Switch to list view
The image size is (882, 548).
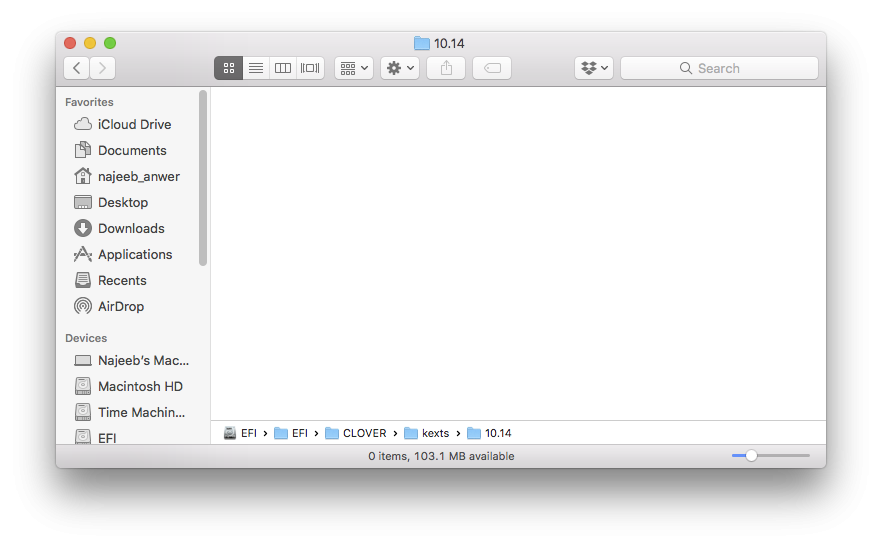click(256, 68)
